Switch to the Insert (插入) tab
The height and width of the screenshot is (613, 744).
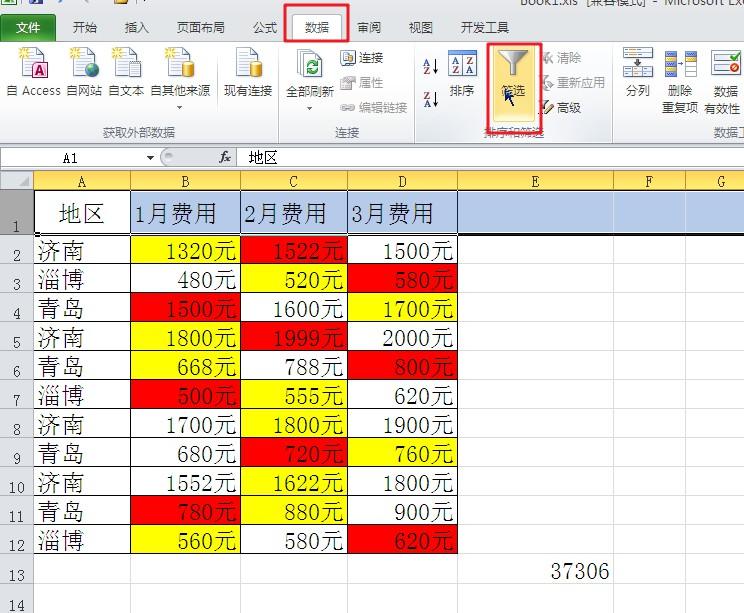(137, 28)
